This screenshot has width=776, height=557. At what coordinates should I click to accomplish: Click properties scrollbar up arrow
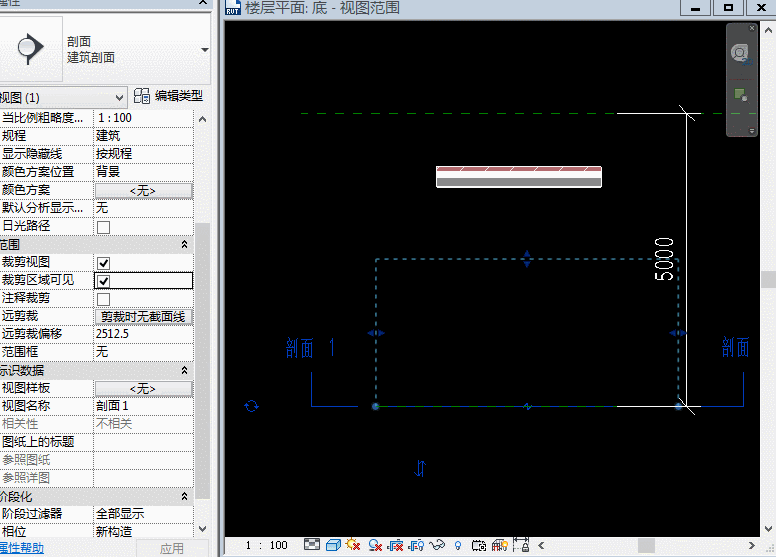[x=202, y=119]
